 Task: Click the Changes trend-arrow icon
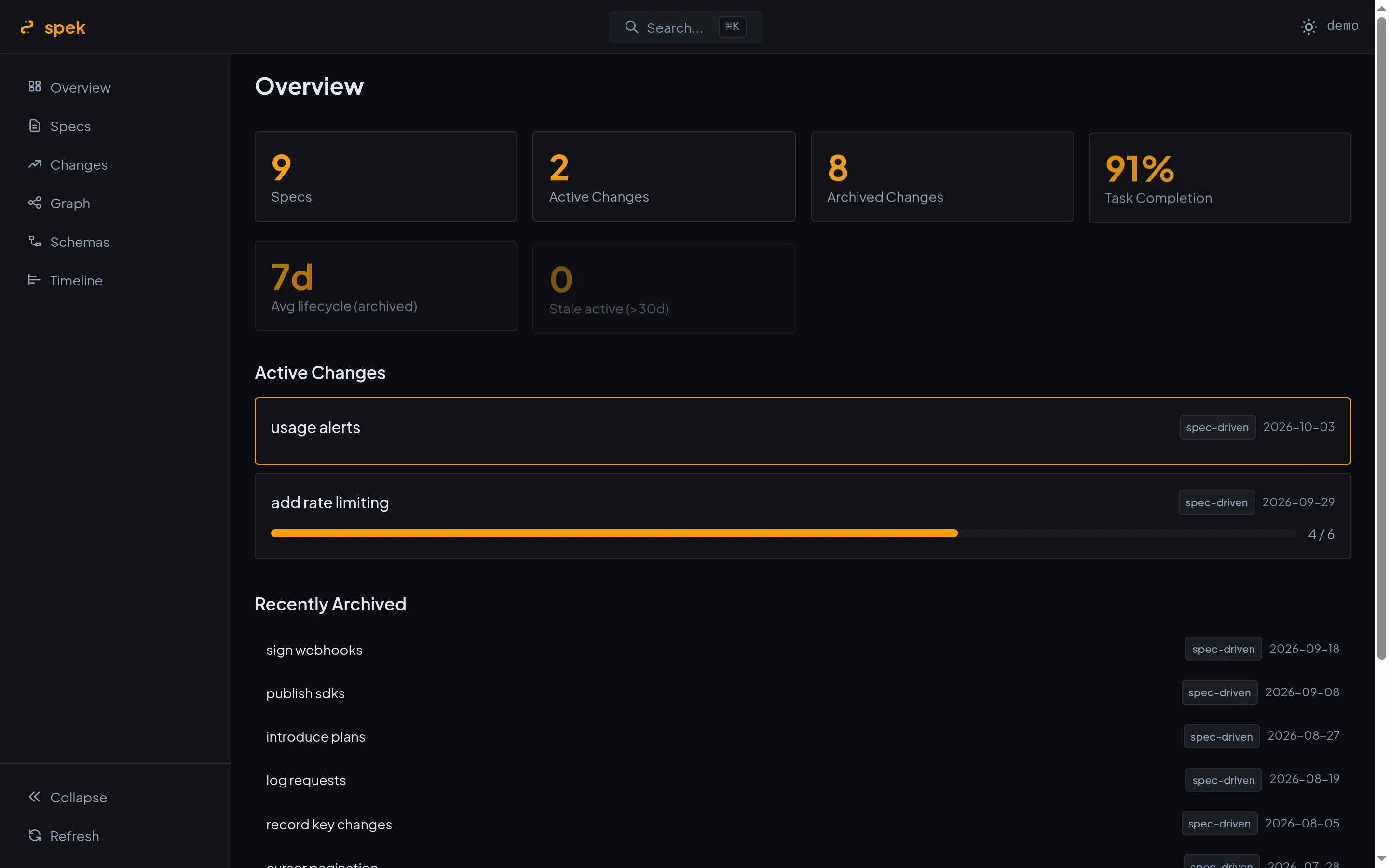point(34,164)
